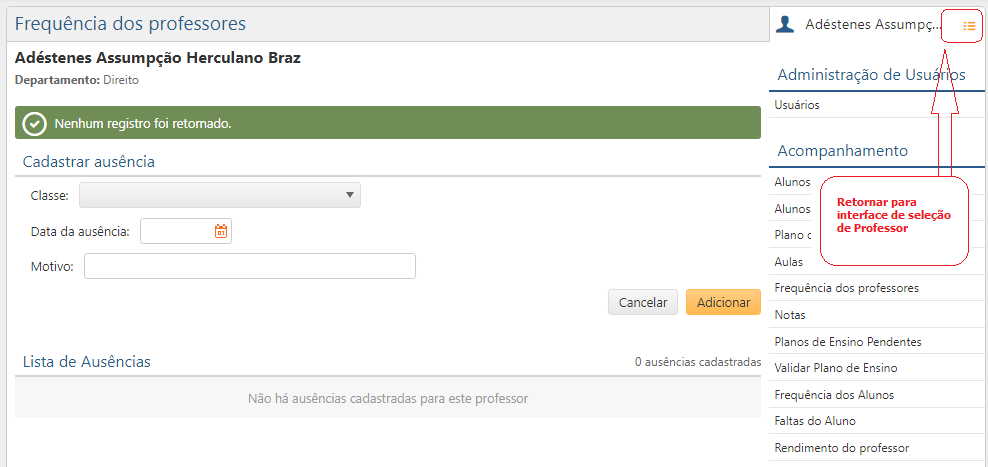Go to Aulas in the sidebar
This screenshot has height=467, width=988.
click(x=789, y=262)
